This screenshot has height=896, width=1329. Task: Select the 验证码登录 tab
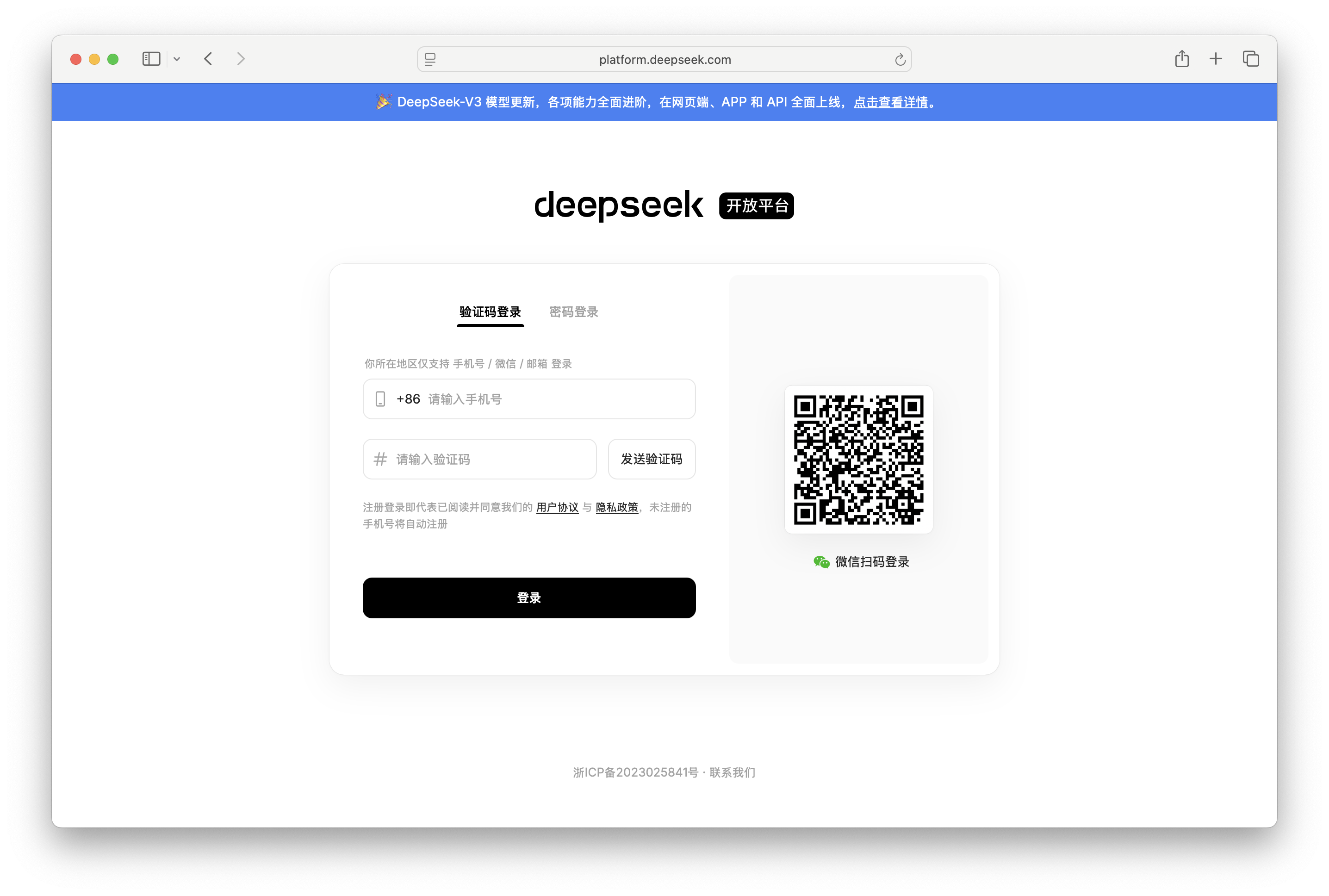pyautogui.click(x=490, y=312)
